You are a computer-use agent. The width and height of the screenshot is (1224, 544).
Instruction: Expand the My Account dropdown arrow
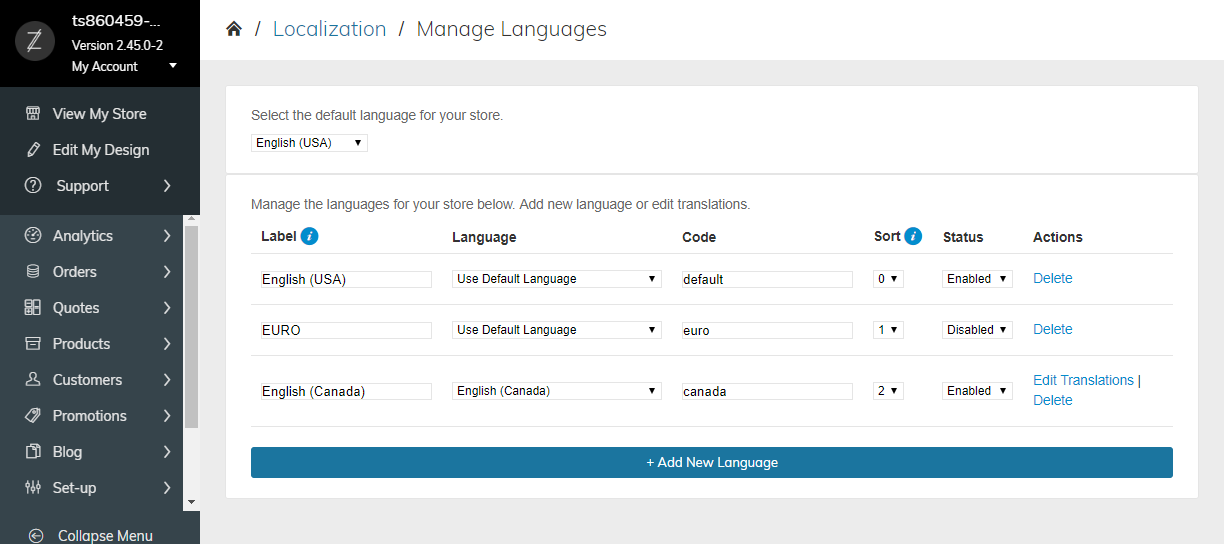click(x=173, y=66)
